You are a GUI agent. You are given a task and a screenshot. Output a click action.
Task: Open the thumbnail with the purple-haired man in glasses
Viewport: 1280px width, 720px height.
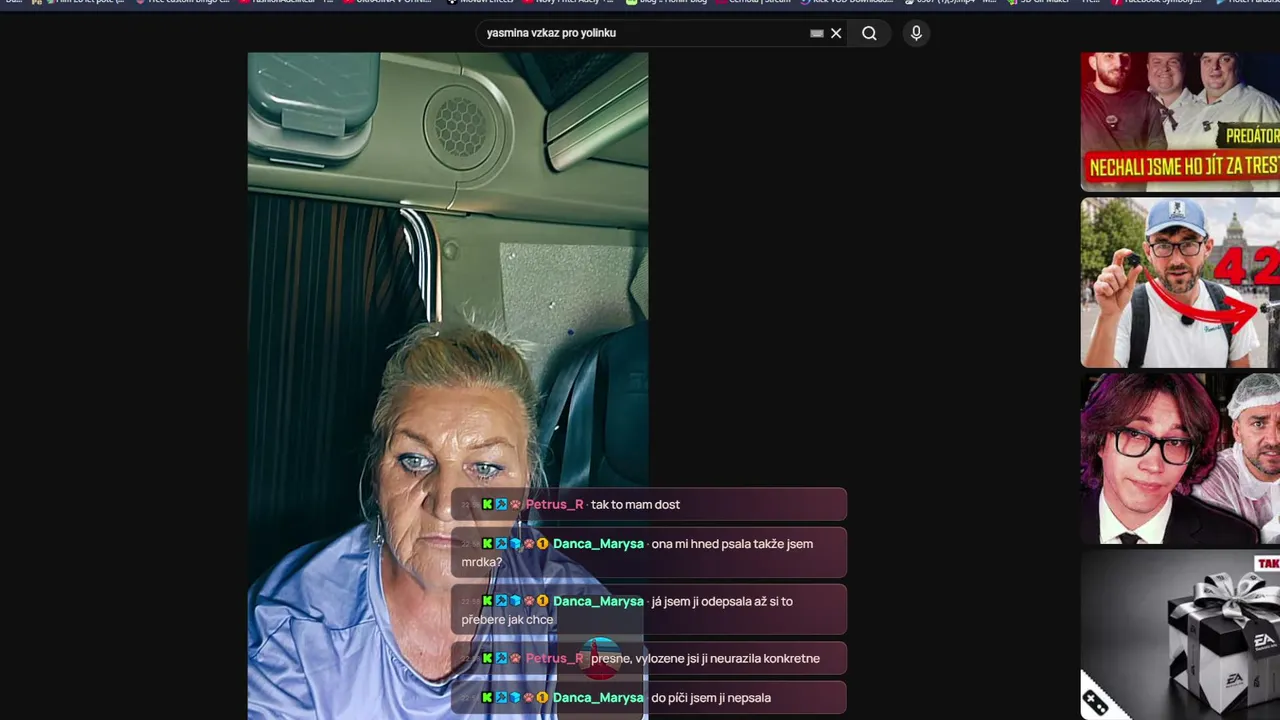tap(1180, 459)
